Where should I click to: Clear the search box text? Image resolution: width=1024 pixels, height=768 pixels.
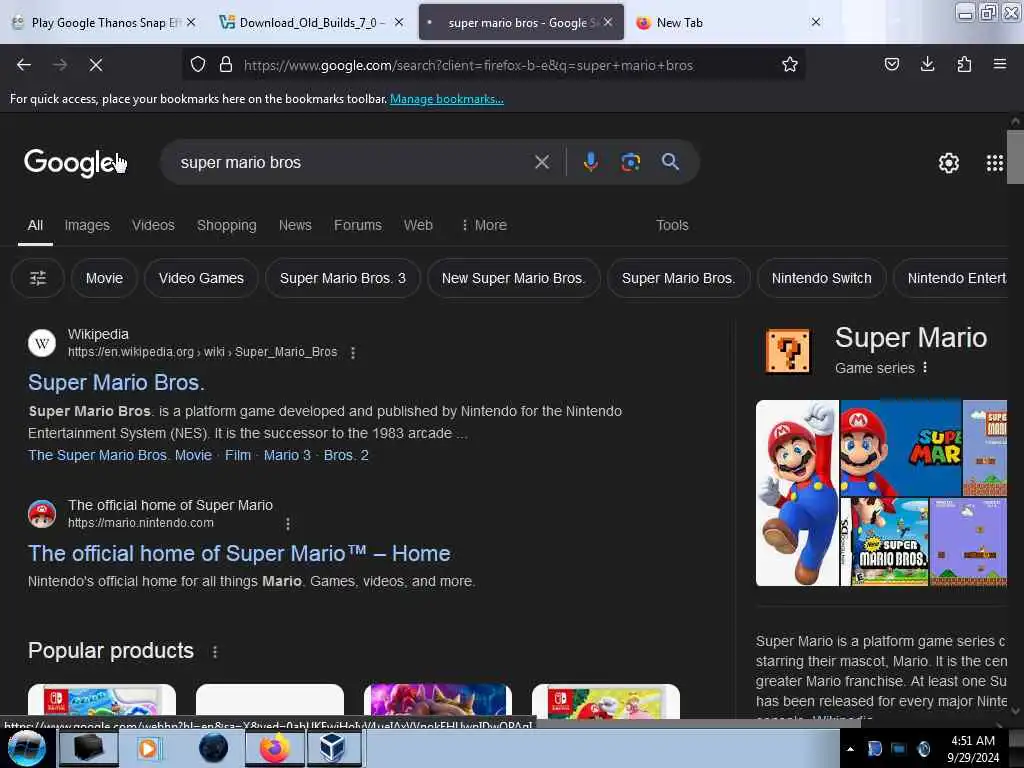click(542, 162)
